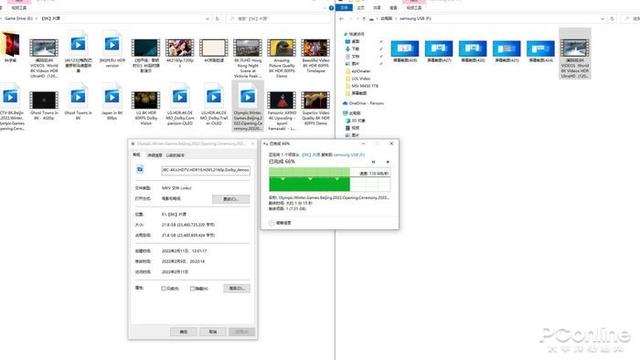
Task: Toggle the hidden attribute checkbox
Action: click(x=192, y=289)
